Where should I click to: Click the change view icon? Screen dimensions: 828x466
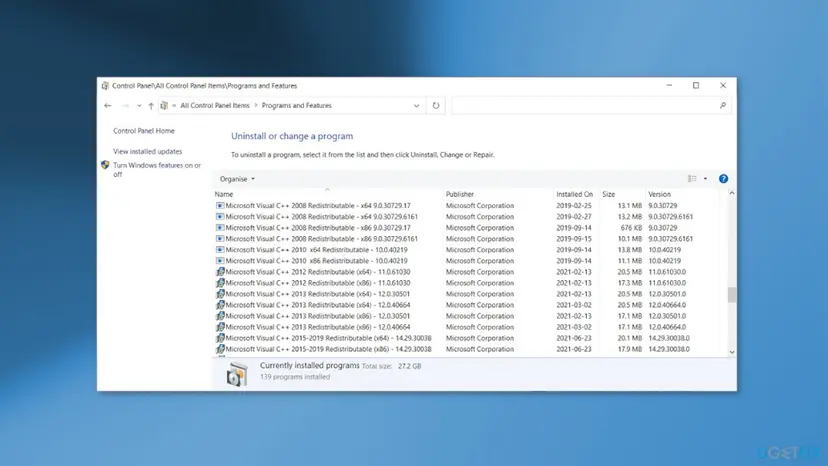(692, 179)
